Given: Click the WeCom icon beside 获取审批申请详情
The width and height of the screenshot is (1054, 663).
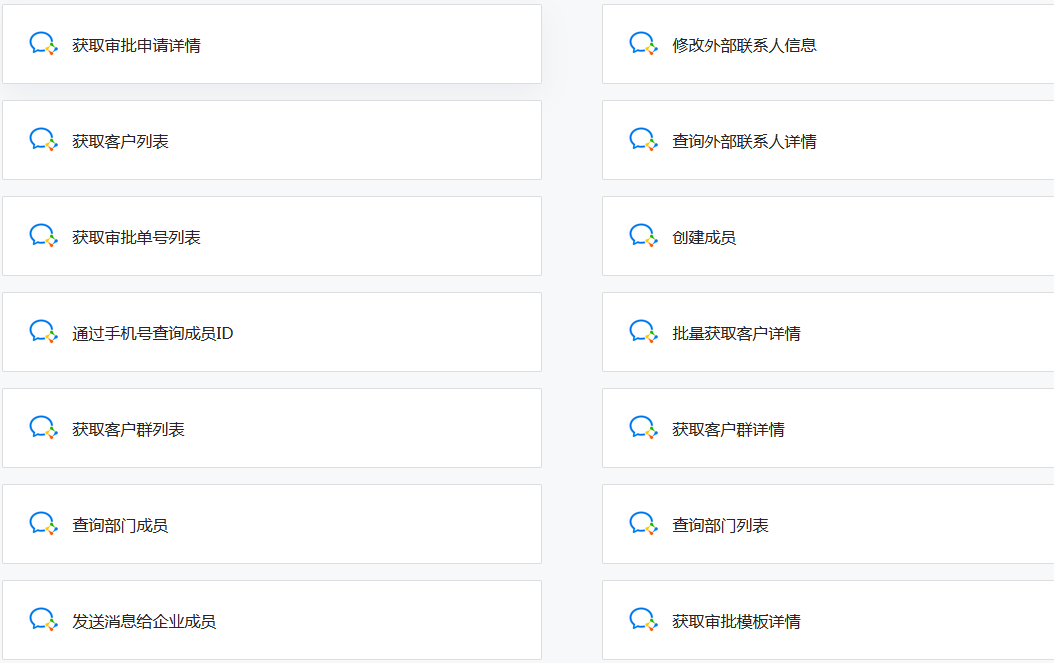Looking at the screenshot, I should (x=43, y=44).
